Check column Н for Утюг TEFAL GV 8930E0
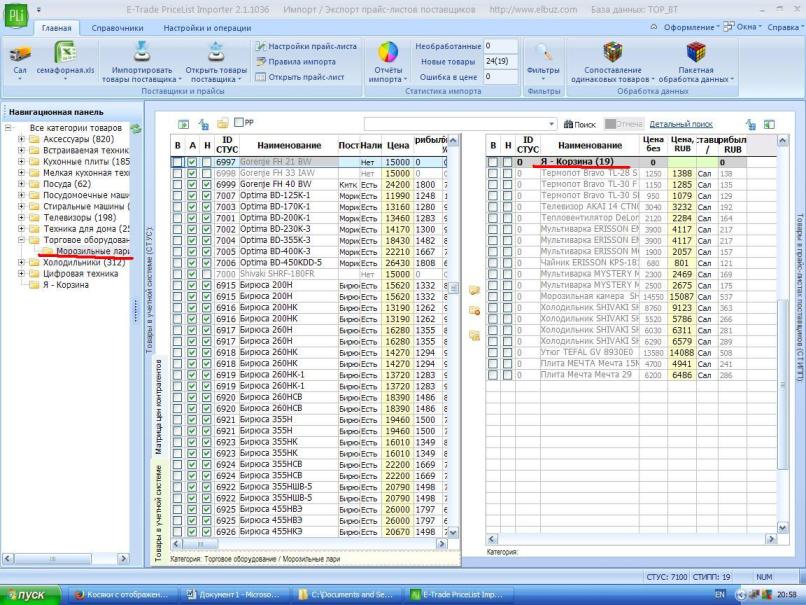The width and height of the screenshot is (806, 605). pos(507,353)
